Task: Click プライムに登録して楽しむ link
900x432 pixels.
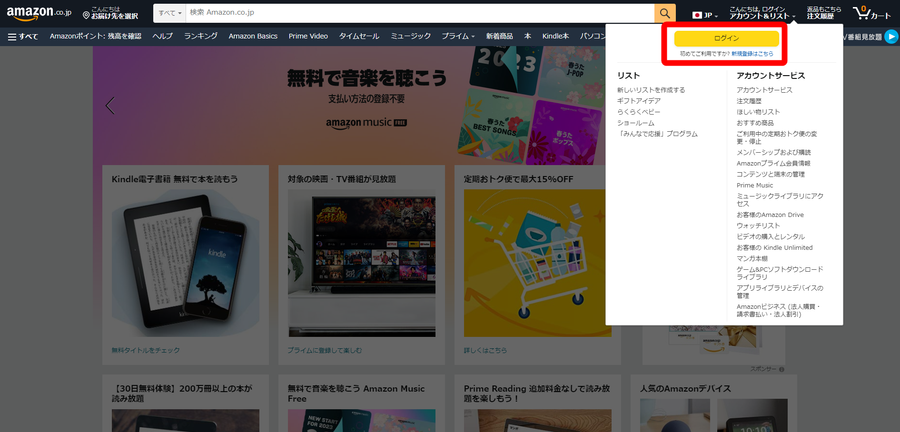Action: (x=325, y=350)
